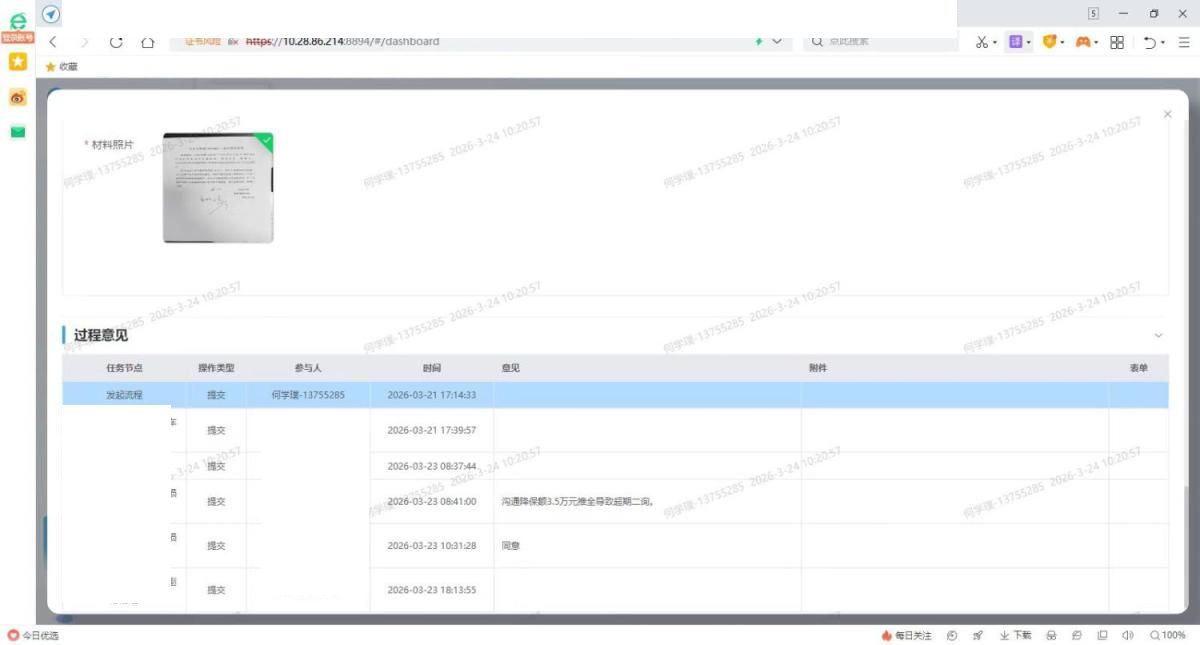The image size is (1200, 645).
Task: Reload the page with refresh icon
Action: (116, 42)
